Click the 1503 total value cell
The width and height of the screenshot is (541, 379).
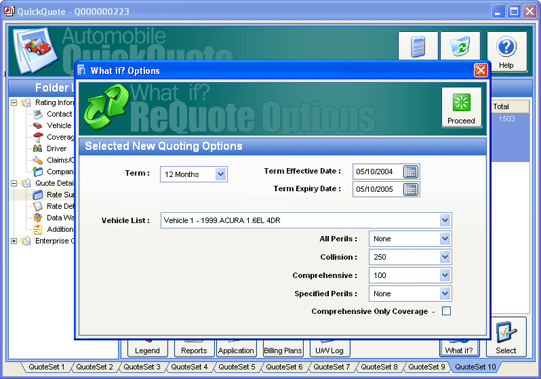click(506, 119)
